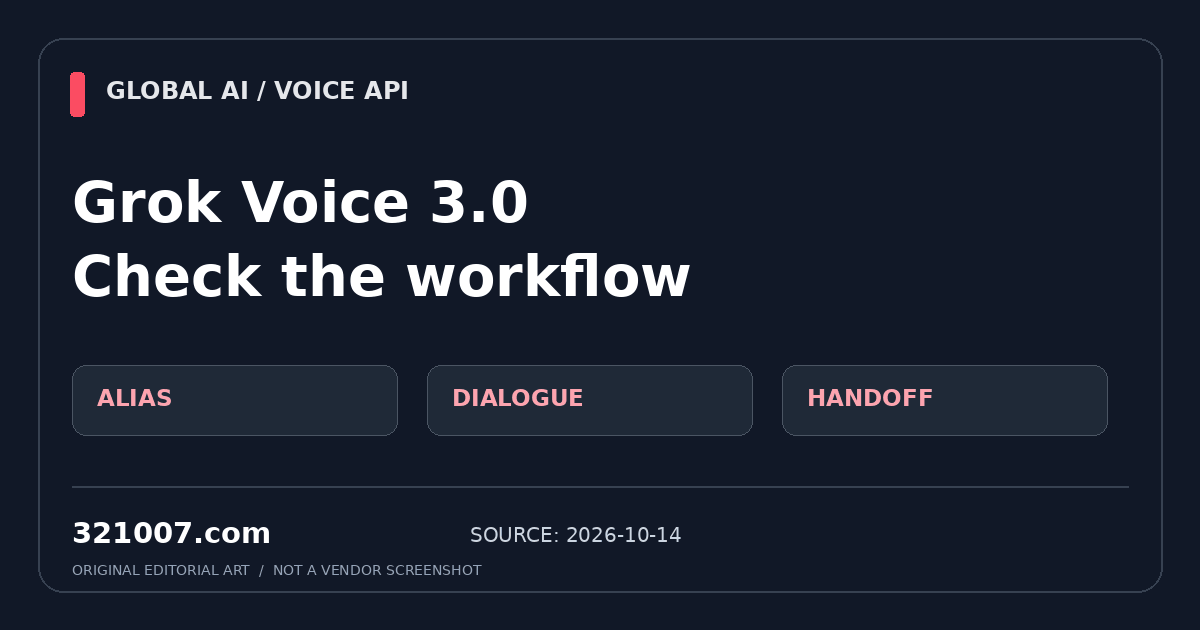The width and height of the screenshot is (1200, 630).
Task: Click the ALIAS card
Action: tap(235, 400)
